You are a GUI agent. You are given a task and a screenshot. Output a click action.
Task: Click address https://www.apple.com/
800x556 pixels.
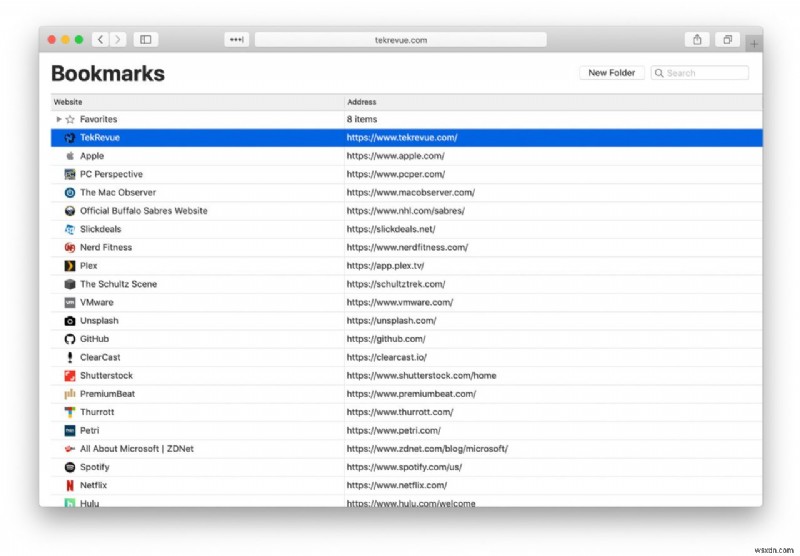click(395, 156)
